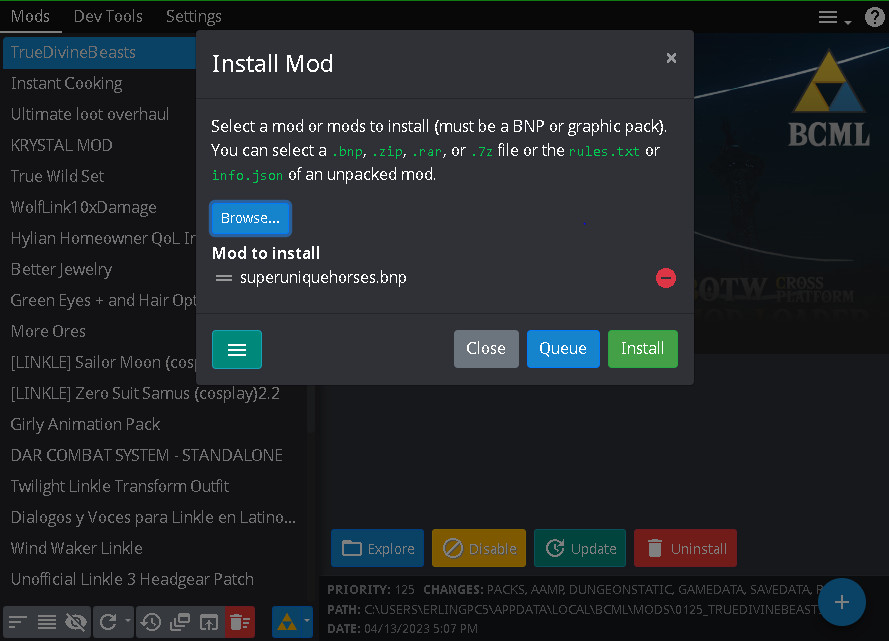The height and width of the screenshot is (641, 889).
Task: Close the Install Mod dialog with X
Action: [671, 58]
